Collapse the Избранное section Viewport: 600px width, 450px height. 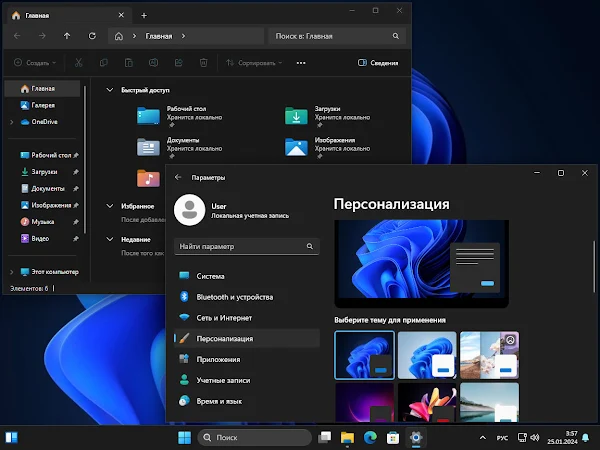110,206
